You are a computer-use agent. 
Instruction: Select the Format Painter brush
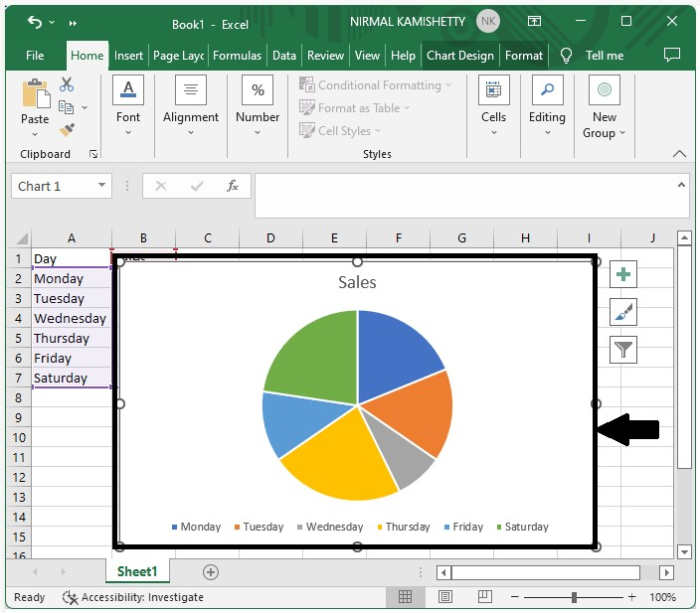point(67,130)
